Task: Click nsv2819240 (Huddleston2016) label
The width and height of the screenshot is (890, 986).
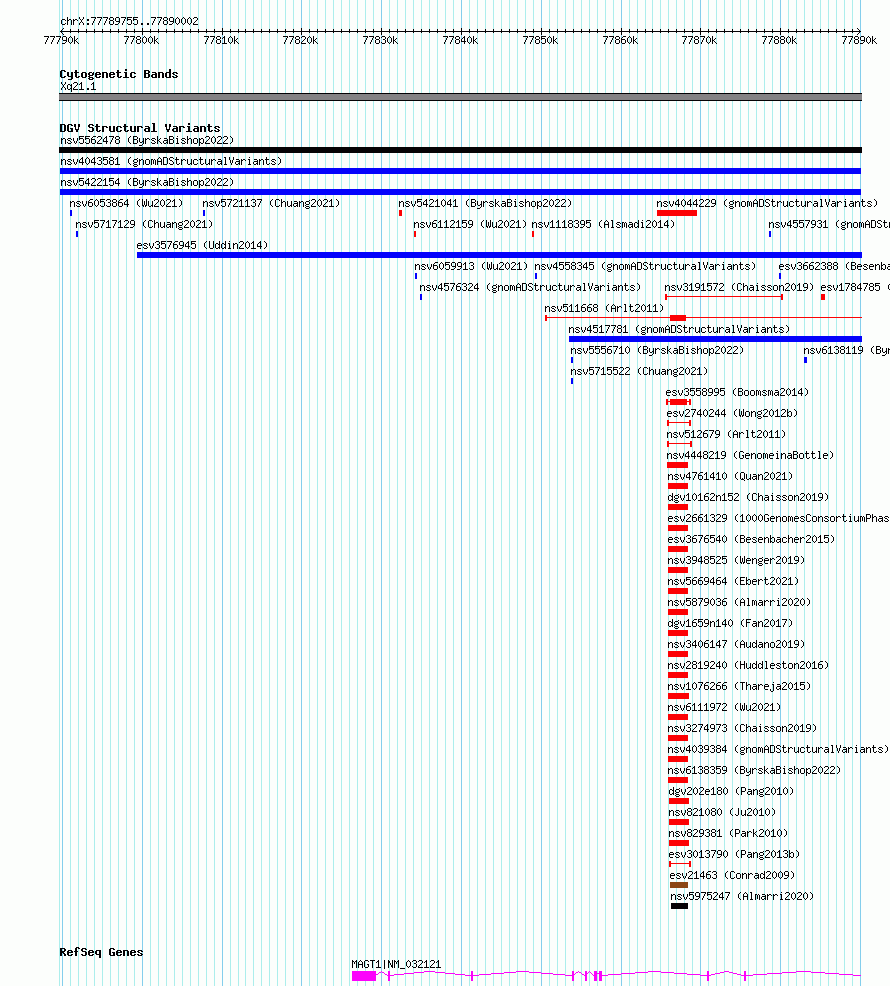Action: (x=748, y=665)
